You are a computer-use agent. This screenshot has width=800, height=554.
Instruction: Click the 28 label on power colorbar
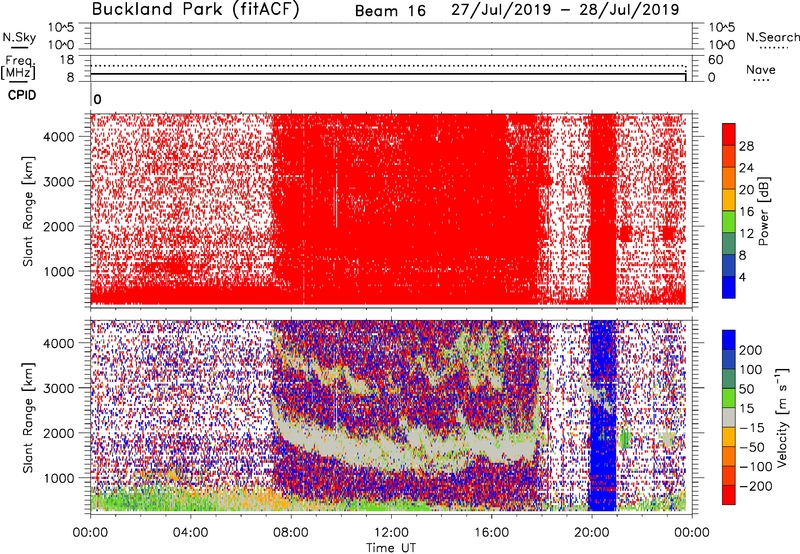coord(746,146)
